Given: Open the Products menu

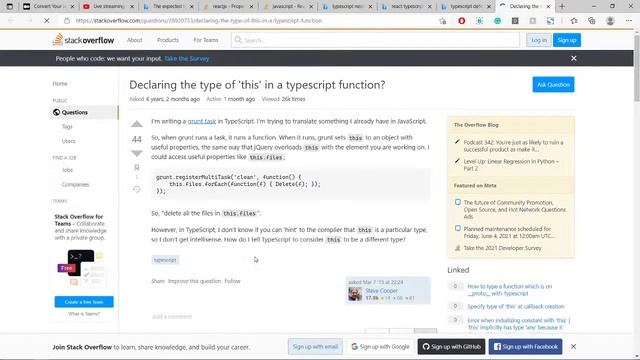Looking at the screenshot, I should 168,40.
